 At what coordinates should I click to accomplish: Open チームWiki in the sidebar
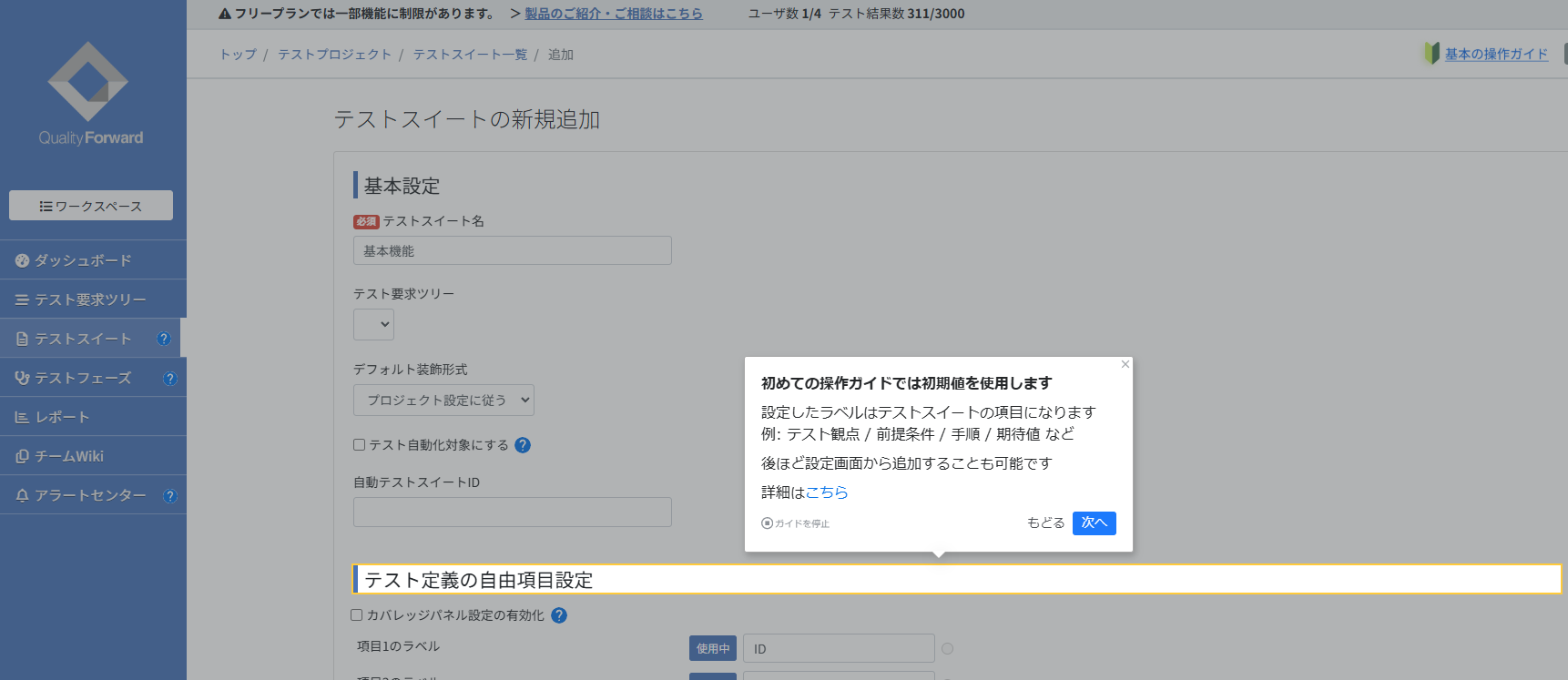point(93,456)
